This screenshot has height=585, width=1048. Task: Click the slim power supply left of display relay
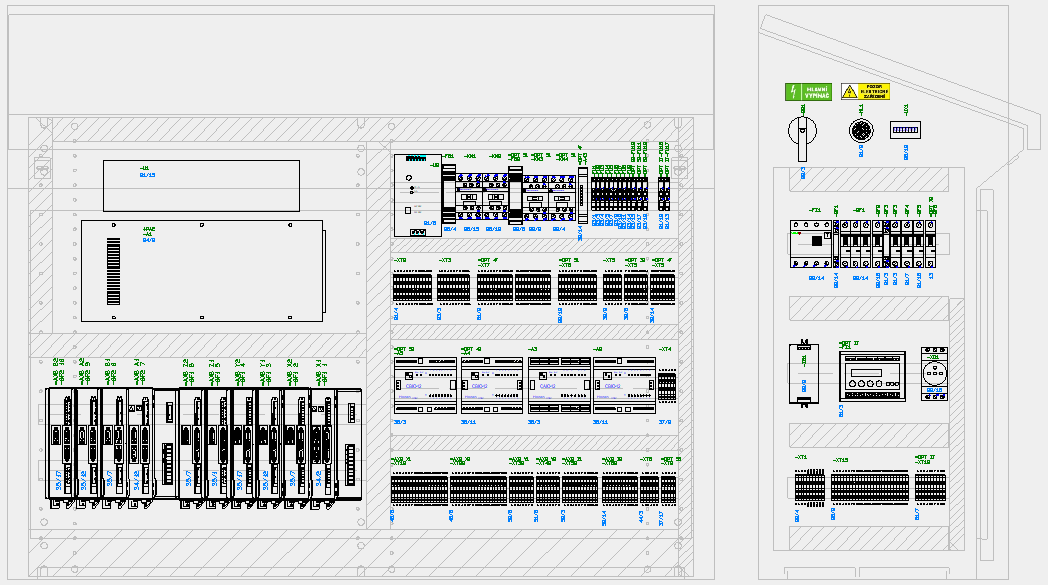(x=803, y=373)
